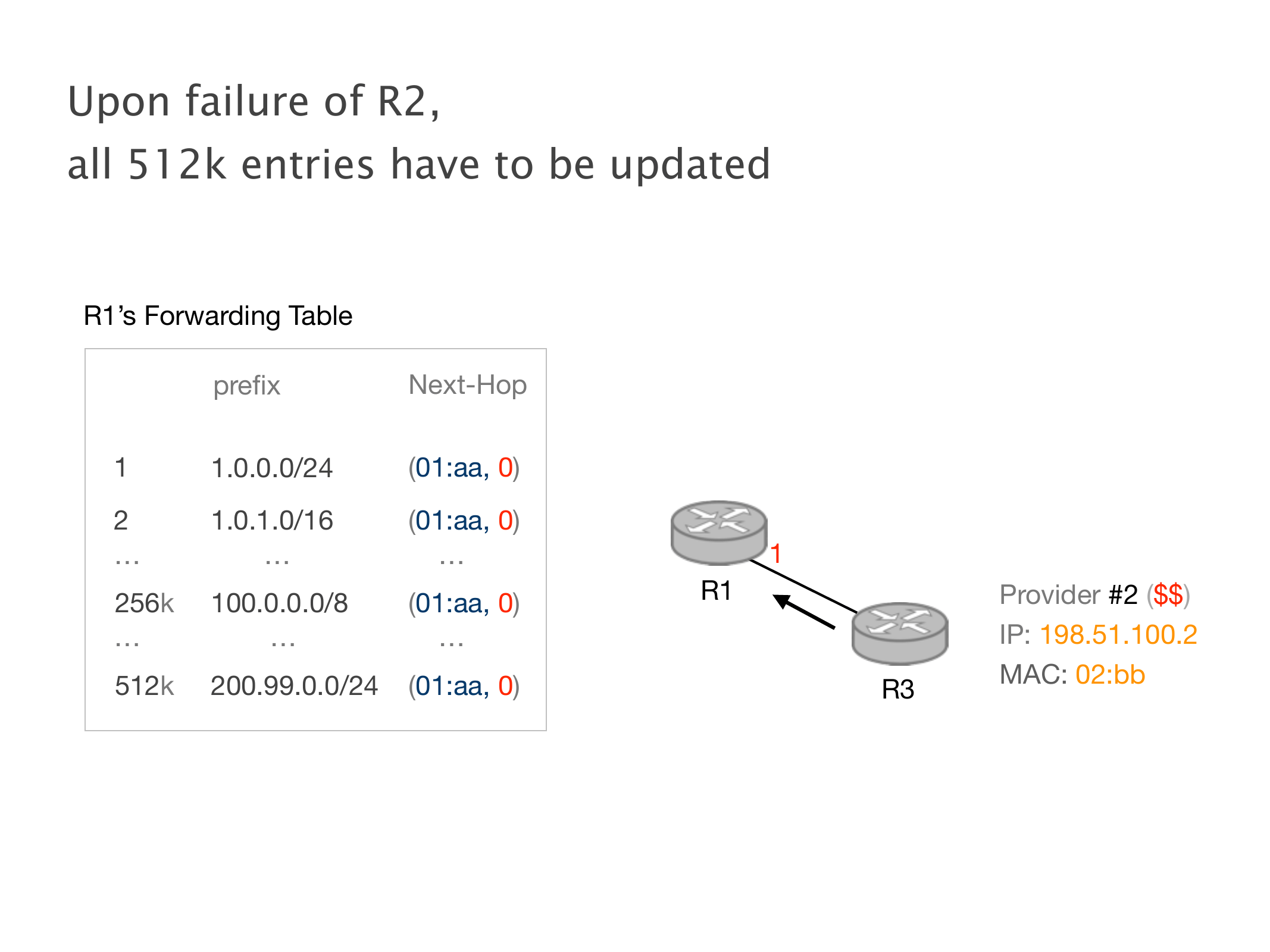Click the MAC address 02:bb
Viewport: 1270px width, 952px height.
point(1110,675)
